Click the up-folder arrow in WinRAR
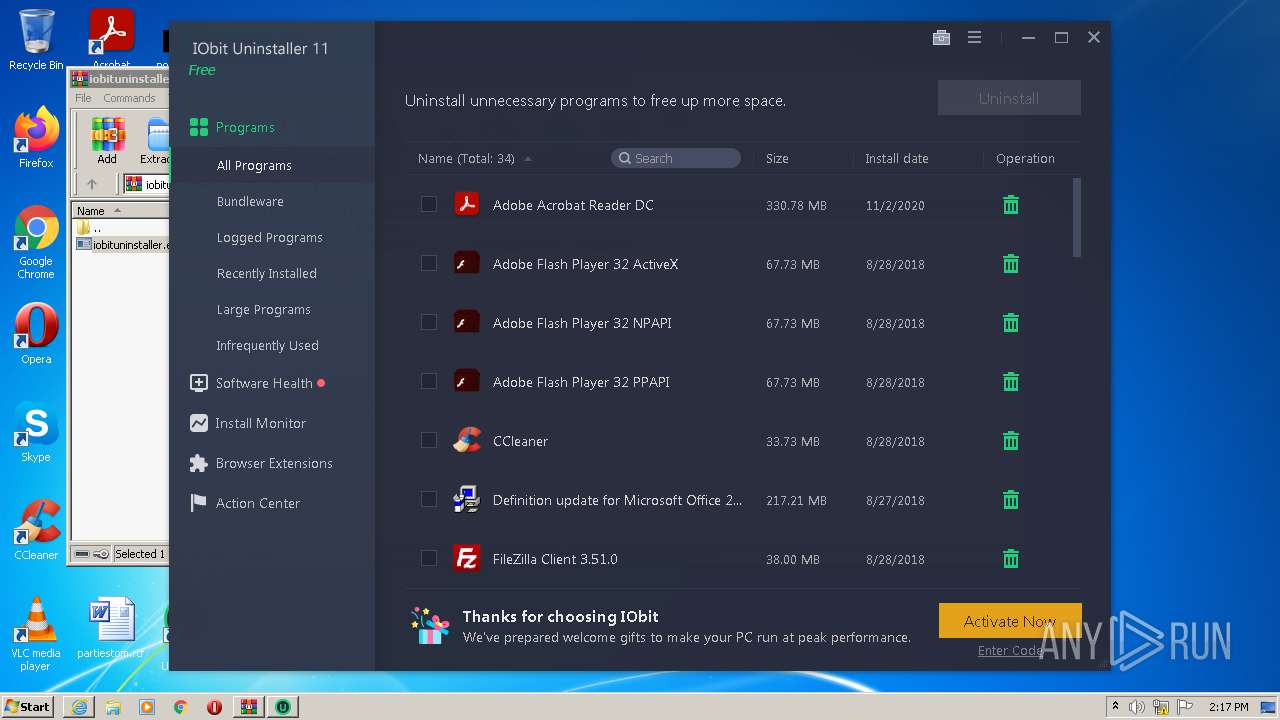 tap(92, 184)
